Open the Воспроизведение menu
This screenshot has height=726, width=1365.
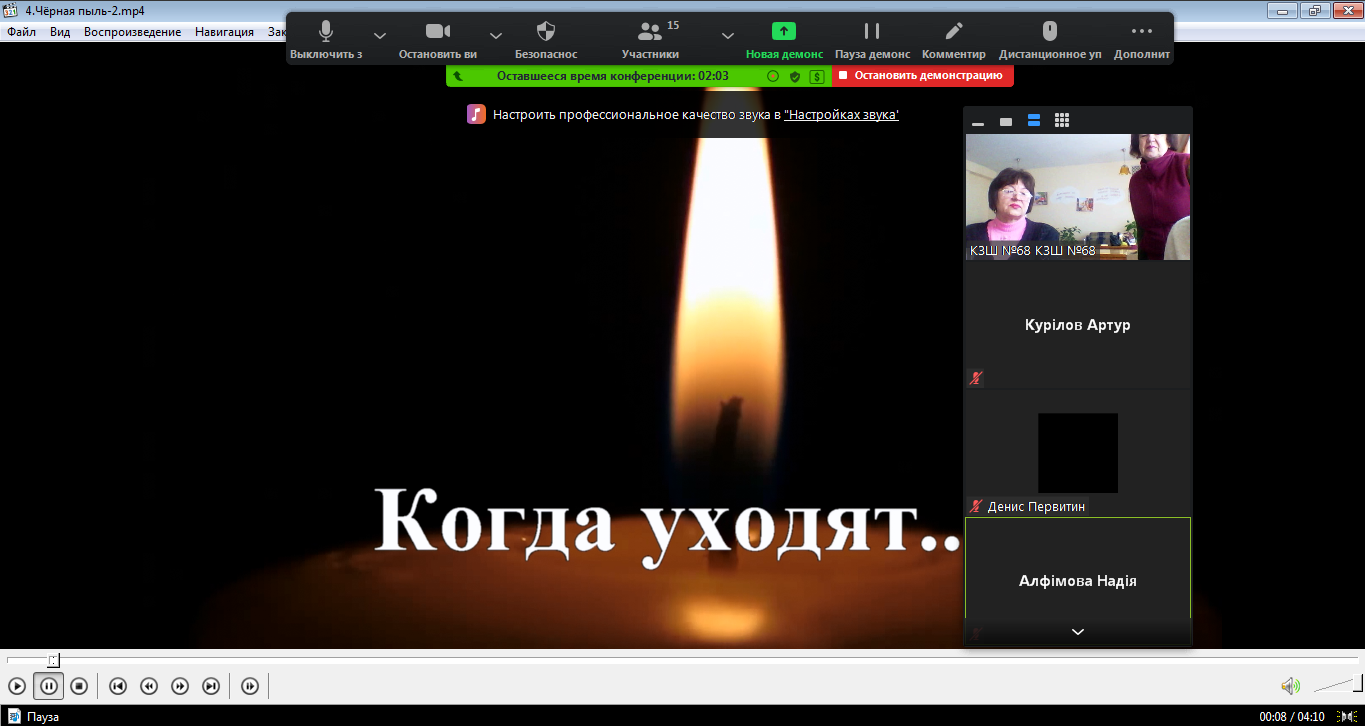pyautogui.click(x=133, y=32)
